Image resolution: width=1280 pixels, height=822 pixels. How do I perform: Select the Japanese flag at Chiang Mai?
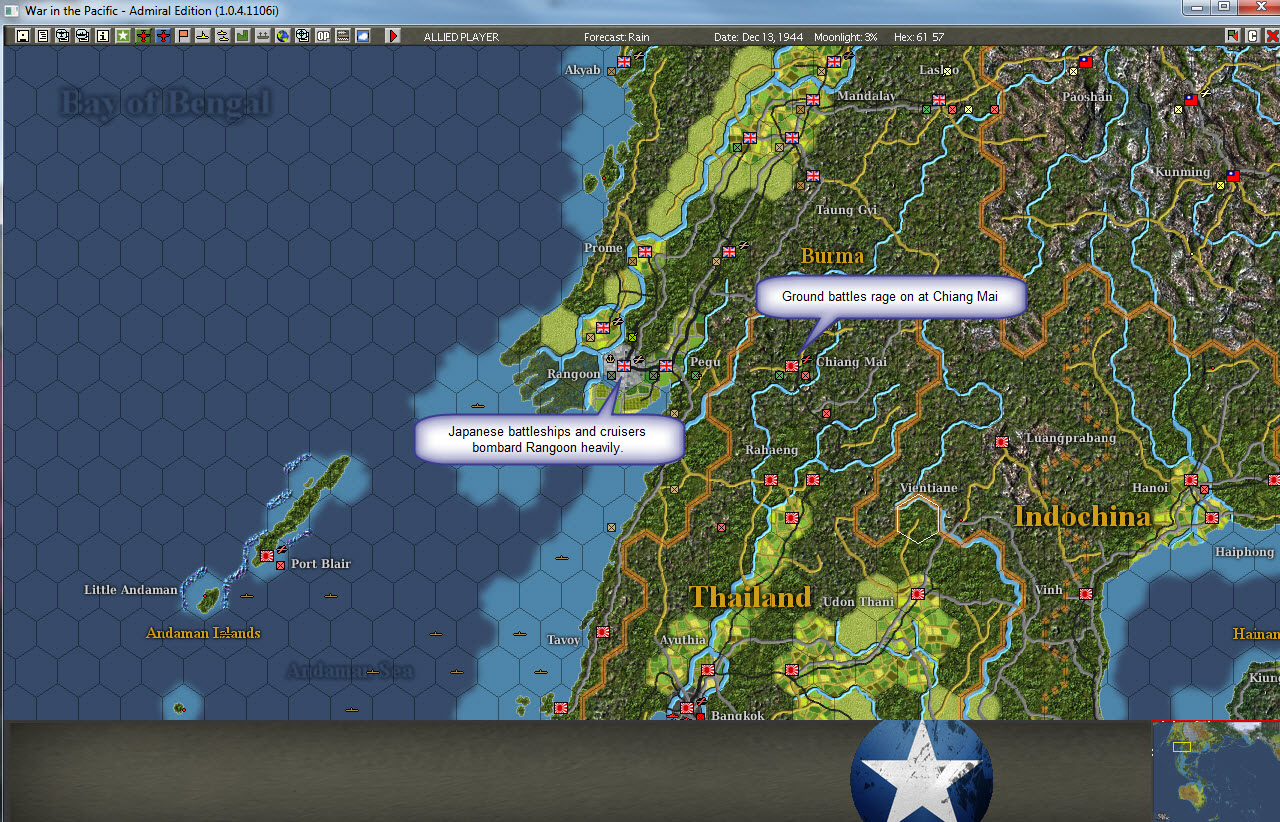pyautogui.click(x=791, y=366)
